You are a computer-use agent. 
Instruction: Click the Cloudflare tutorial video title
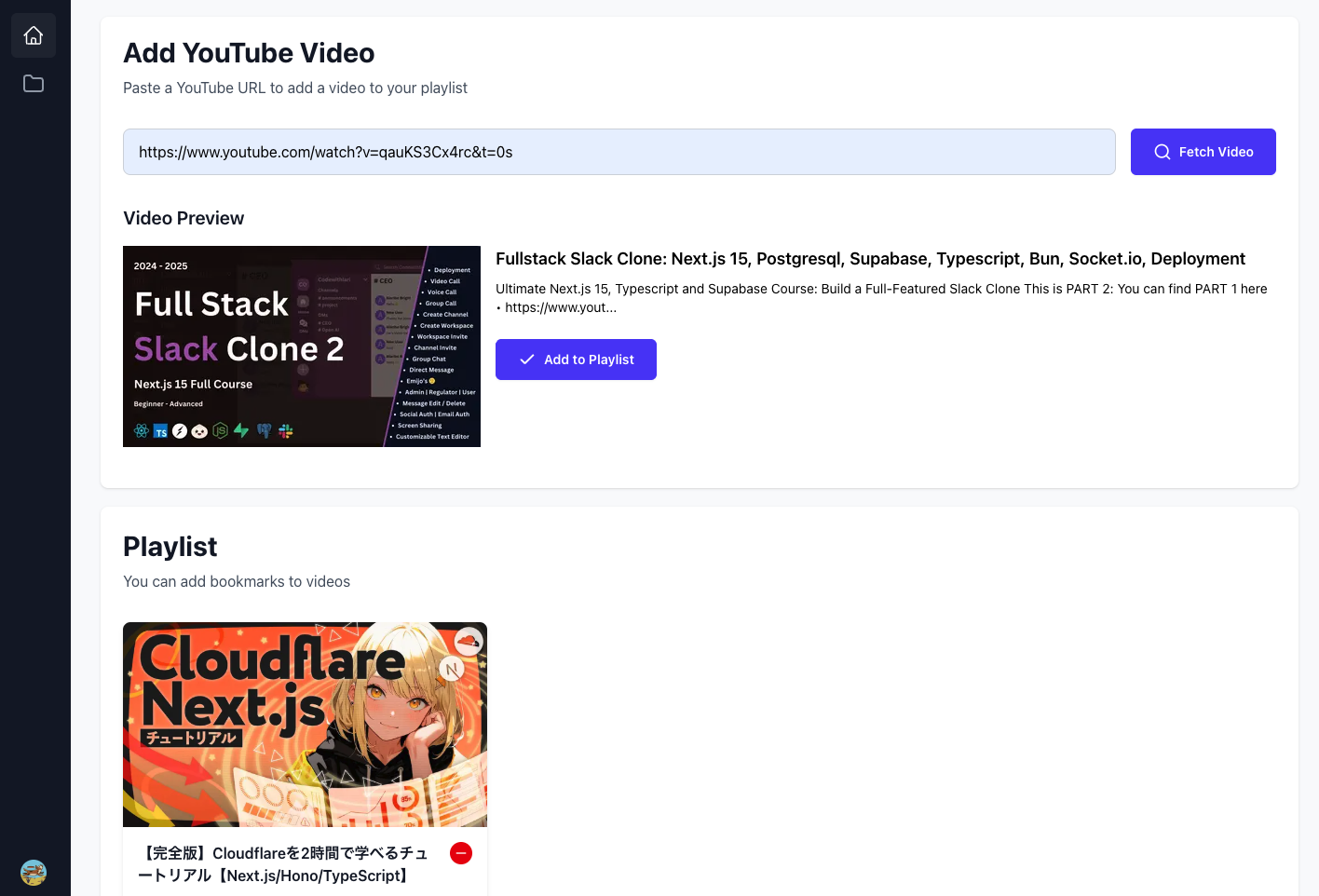click(x=284, y=864)
